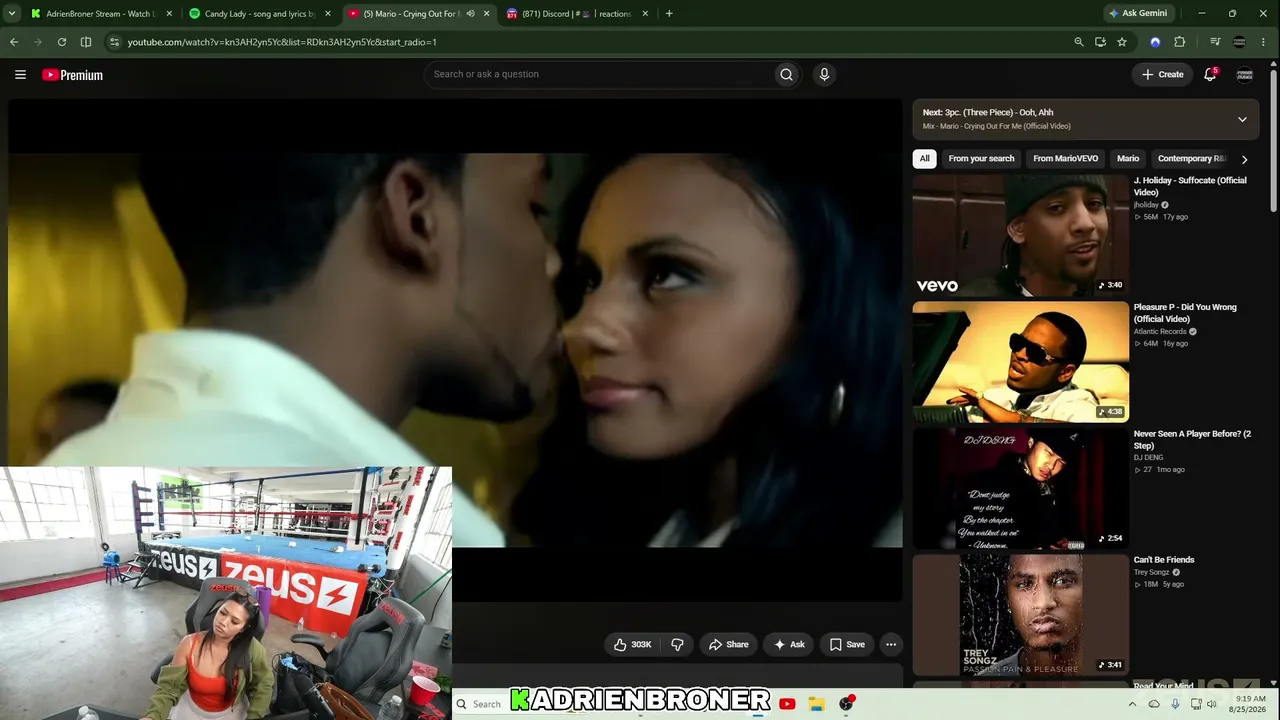Screen dimensions: 1280x720
Task: Open YouTube from the Windows taskbar
Action: pyautogui.click(x=787, y=704)
